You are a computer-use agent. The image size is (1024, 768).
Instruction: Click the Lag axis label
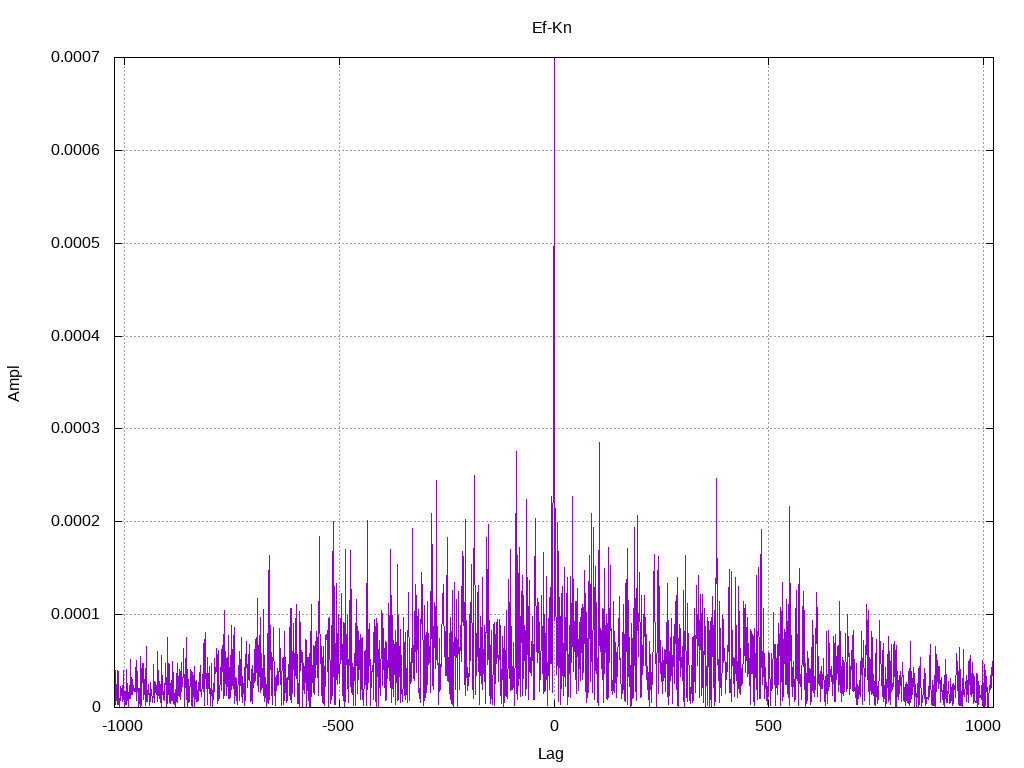[551, 754]
